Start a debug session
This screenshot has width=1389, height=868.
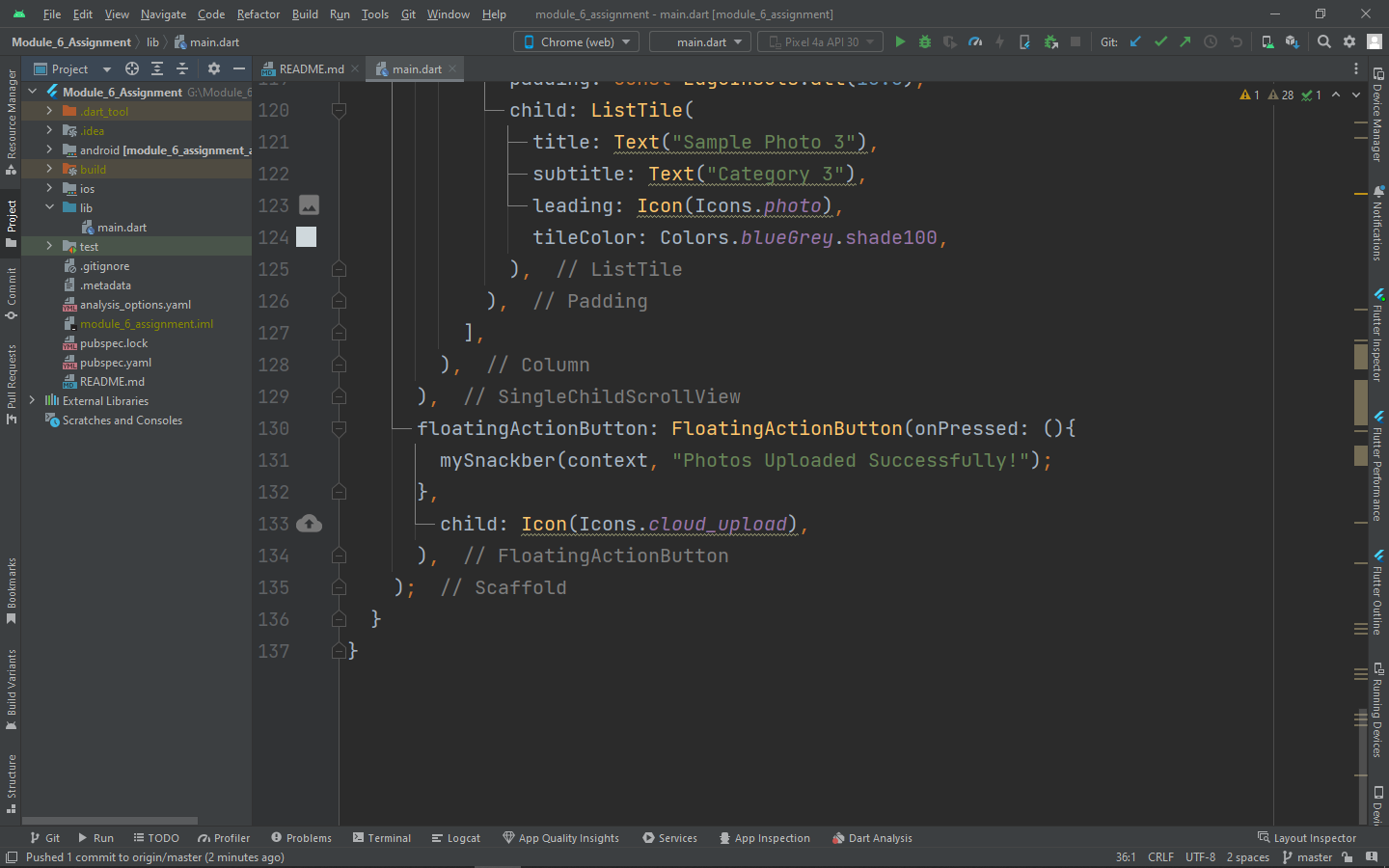[x=924, y=41]
